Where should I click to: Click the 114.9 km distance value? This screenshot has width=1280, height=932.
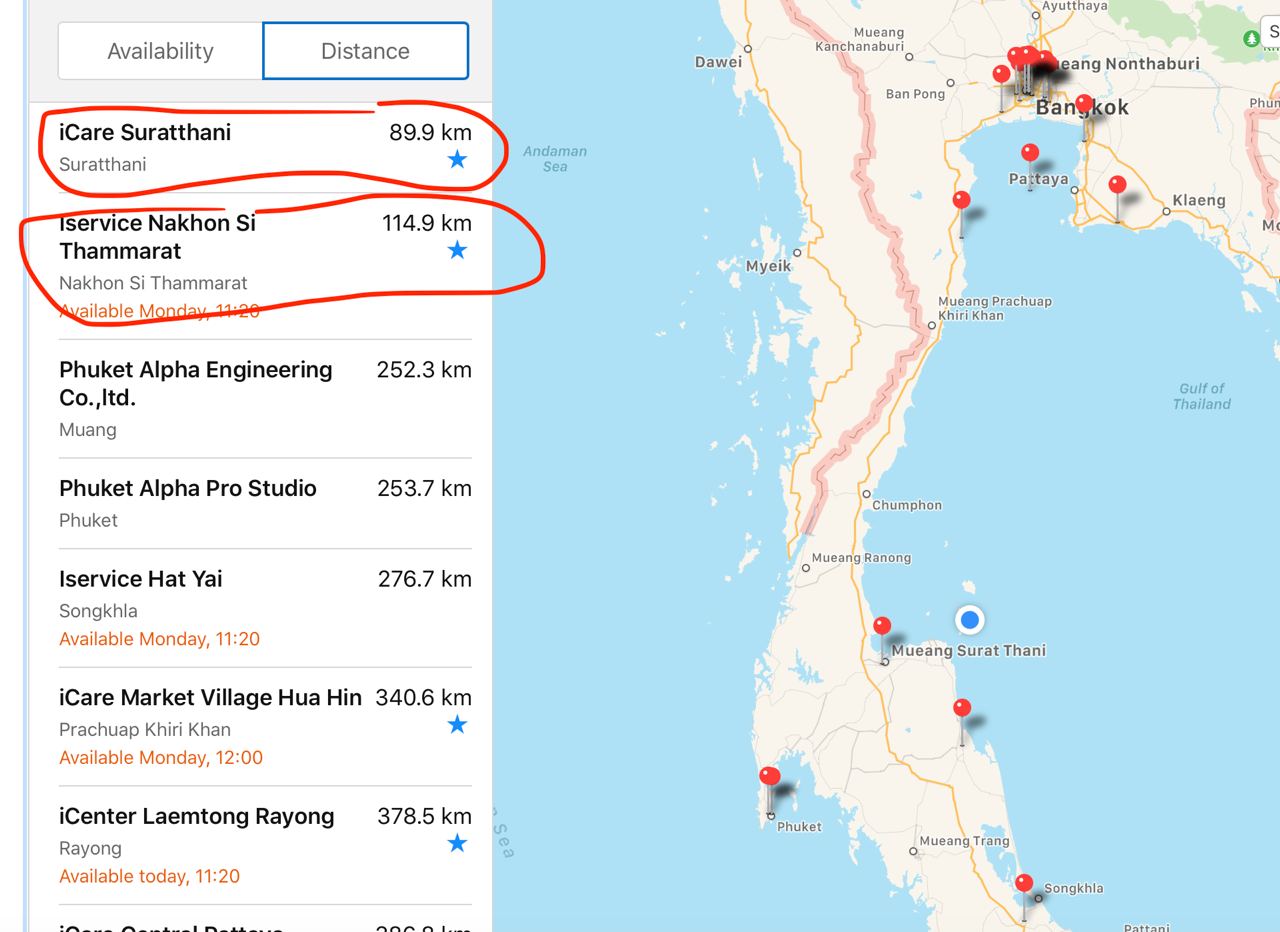click(x=427, y=223)
